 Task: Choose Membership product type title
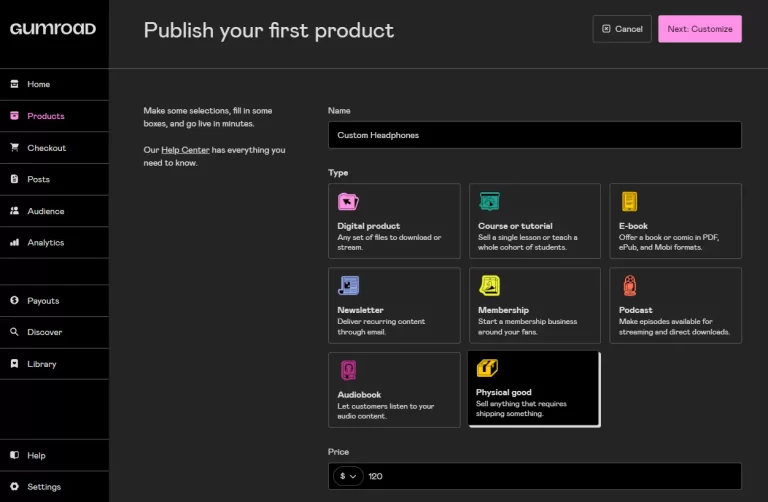[503, 310]
